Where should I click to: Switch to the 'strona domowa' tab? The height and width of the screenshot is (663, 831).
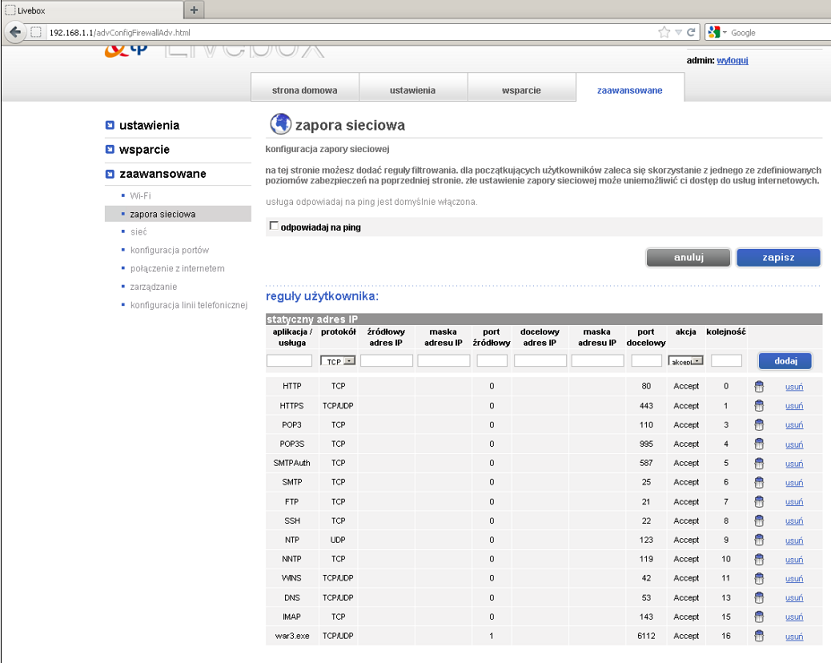tap(304, 90)
